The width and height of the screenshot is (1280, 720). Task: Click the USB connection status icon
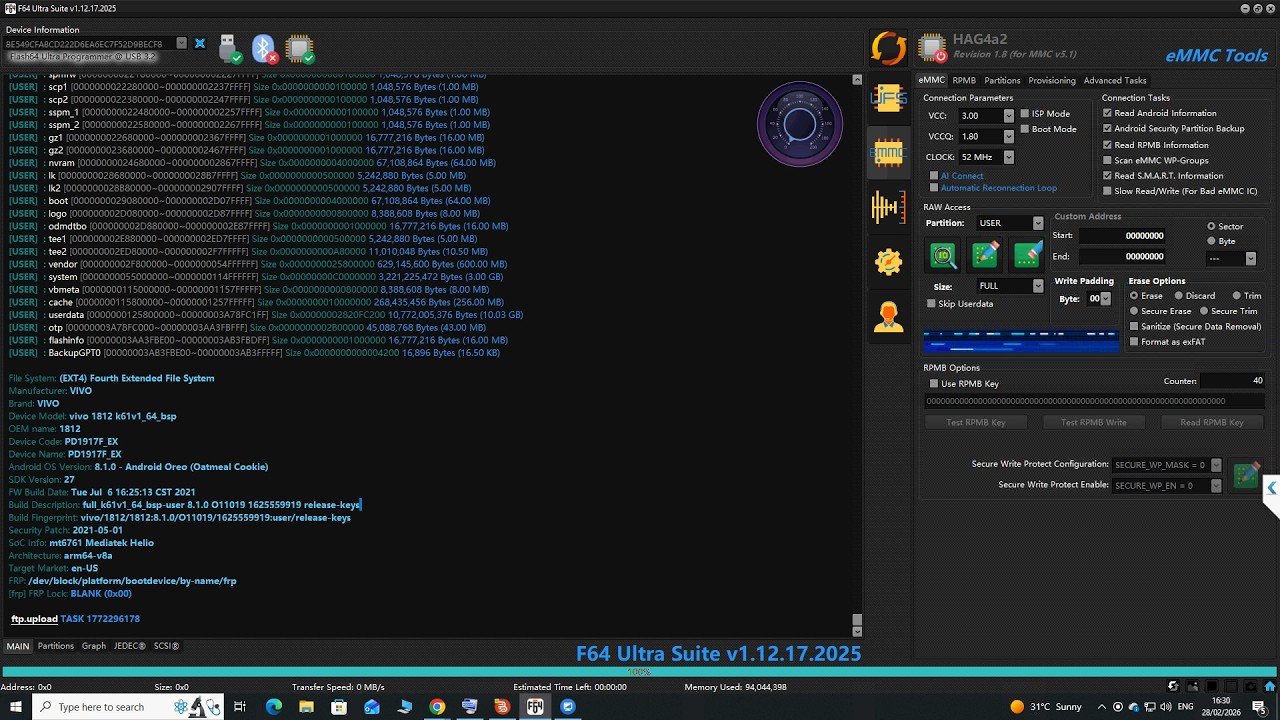[x=230, y=48]
